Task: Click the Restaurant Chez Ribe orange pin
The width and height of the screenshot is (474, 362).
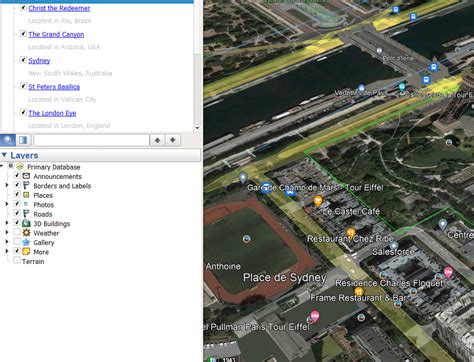Action: coord(350,233)
